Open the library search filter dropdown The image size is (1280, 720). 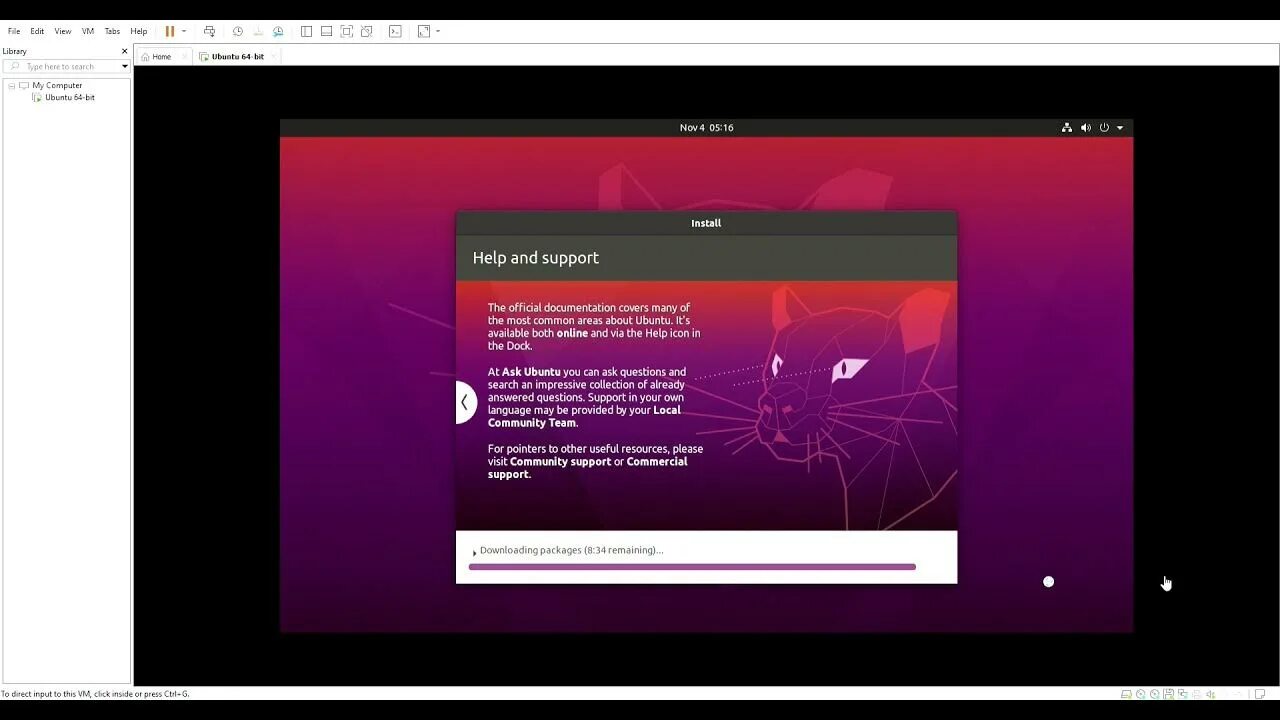pyautogui.click(x=125, y=67)
